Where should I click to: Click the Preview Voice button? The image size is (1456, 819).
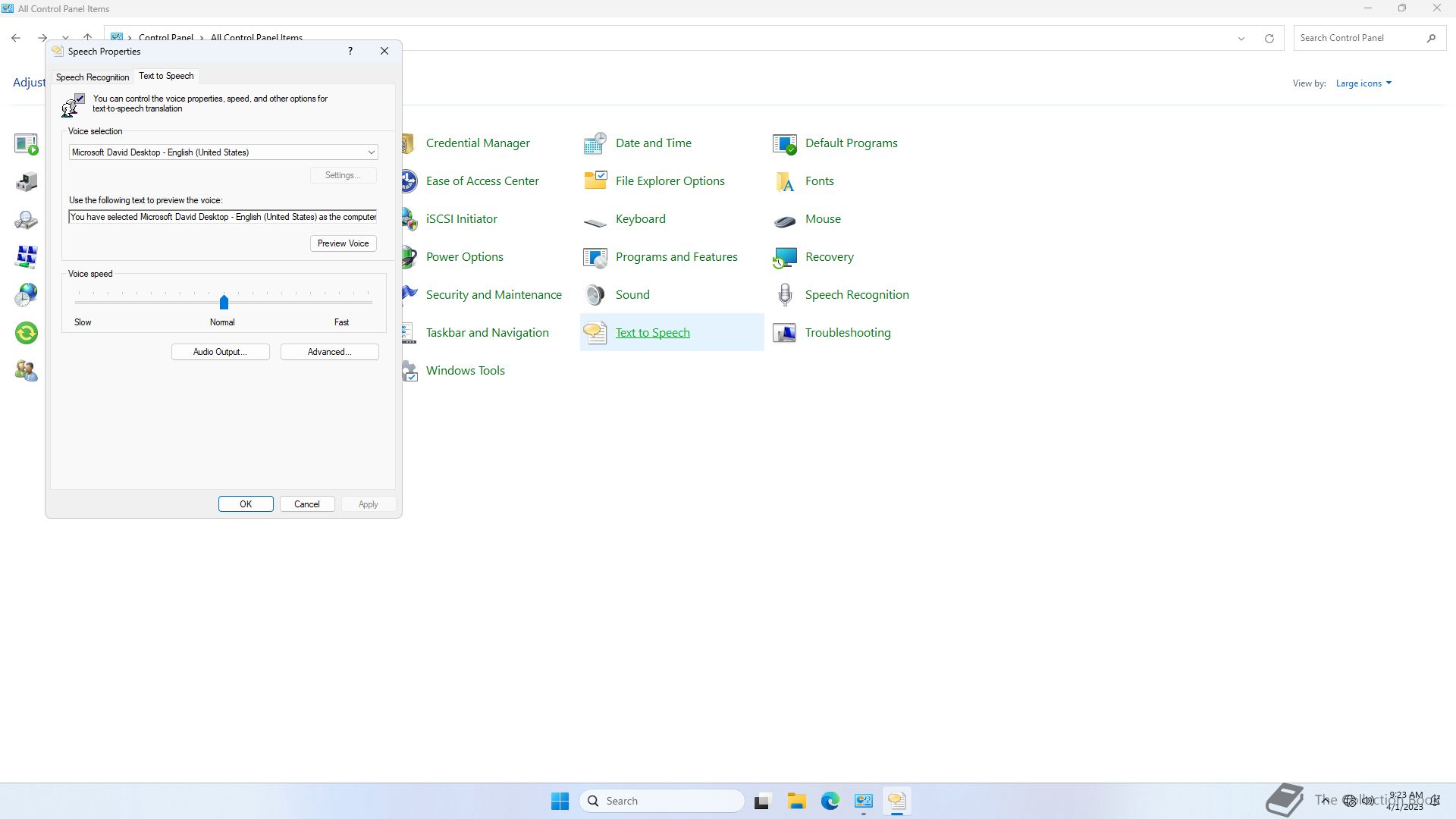343,243
